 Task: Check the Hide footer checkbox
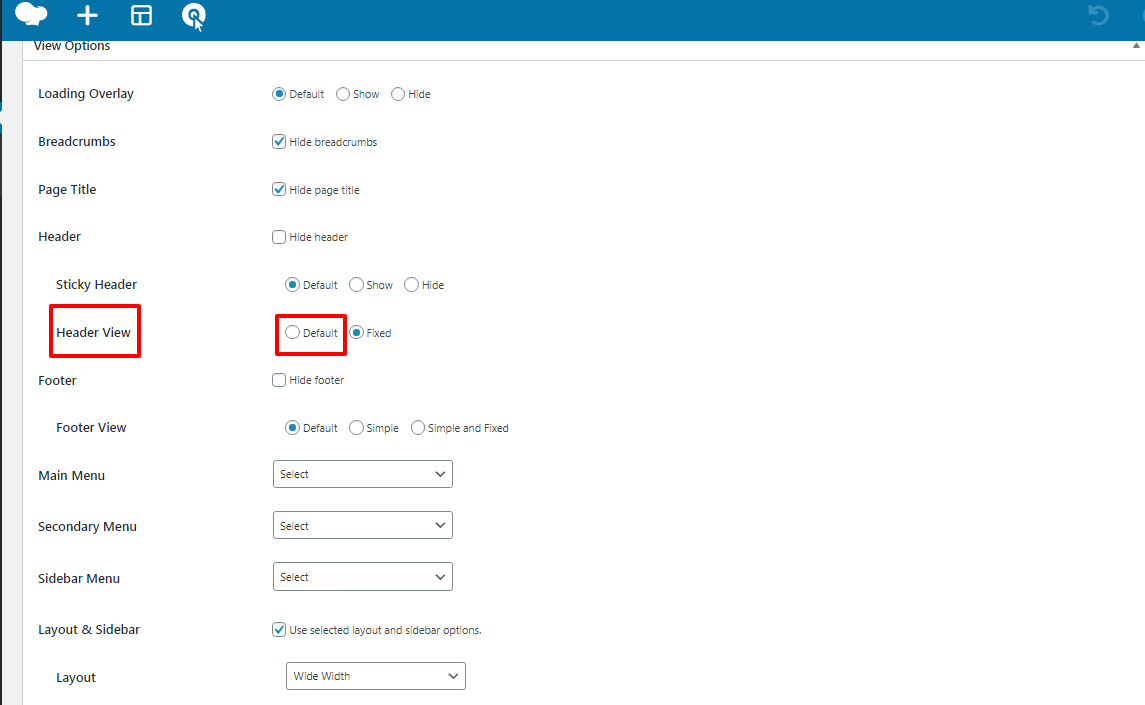pos(279,380)
